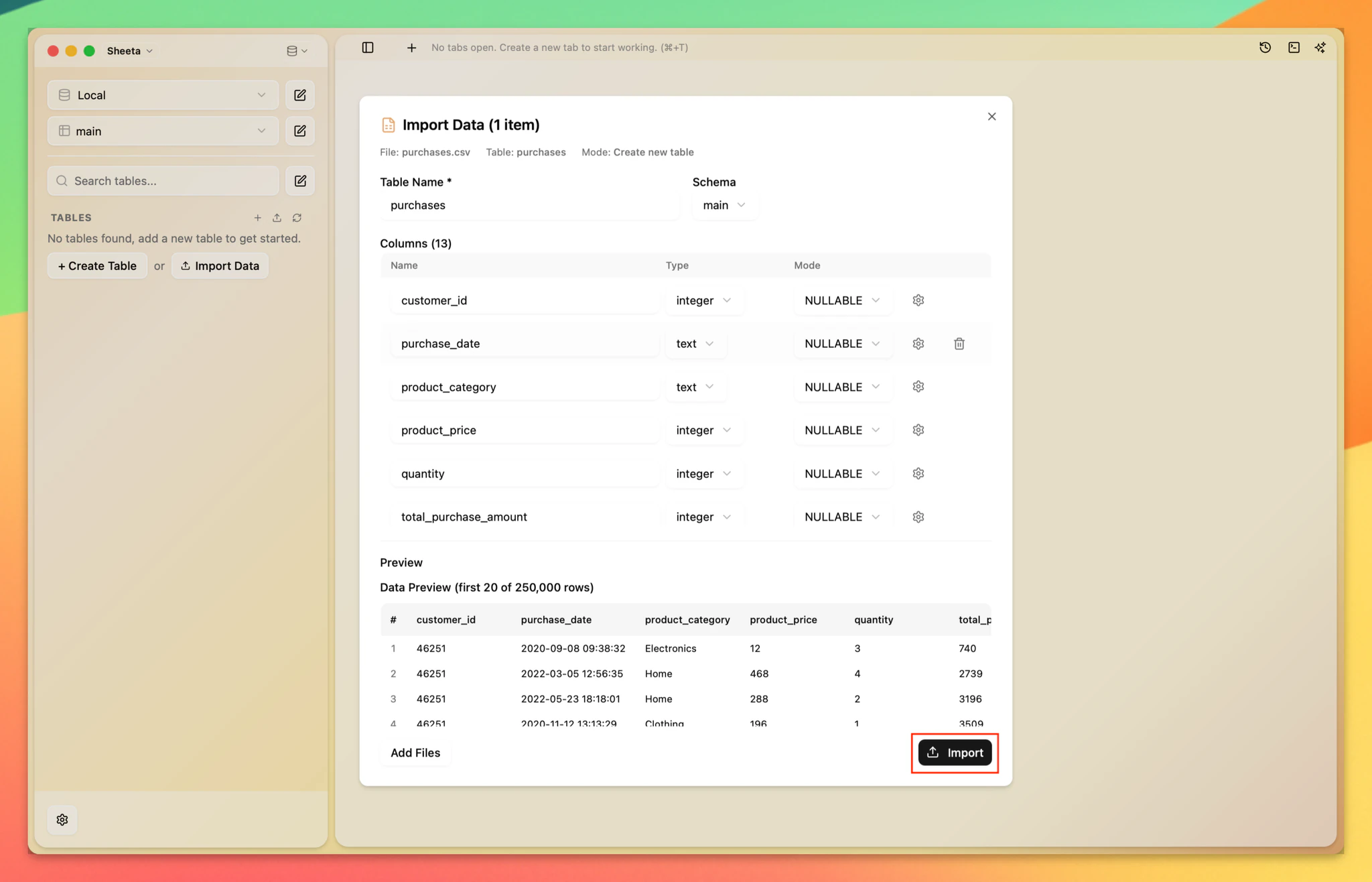Open the terminal console icon
1372x882 pixels.
[x=1294, y=48]
